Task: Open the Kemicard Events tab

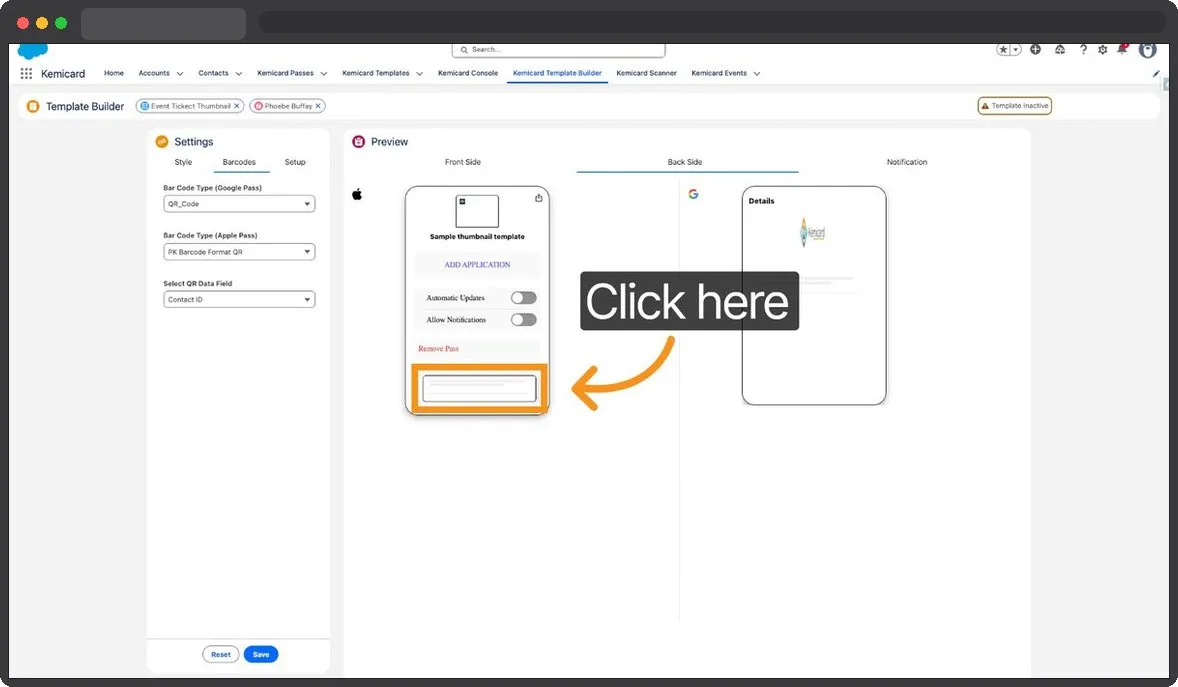Action: click(719, 73)
